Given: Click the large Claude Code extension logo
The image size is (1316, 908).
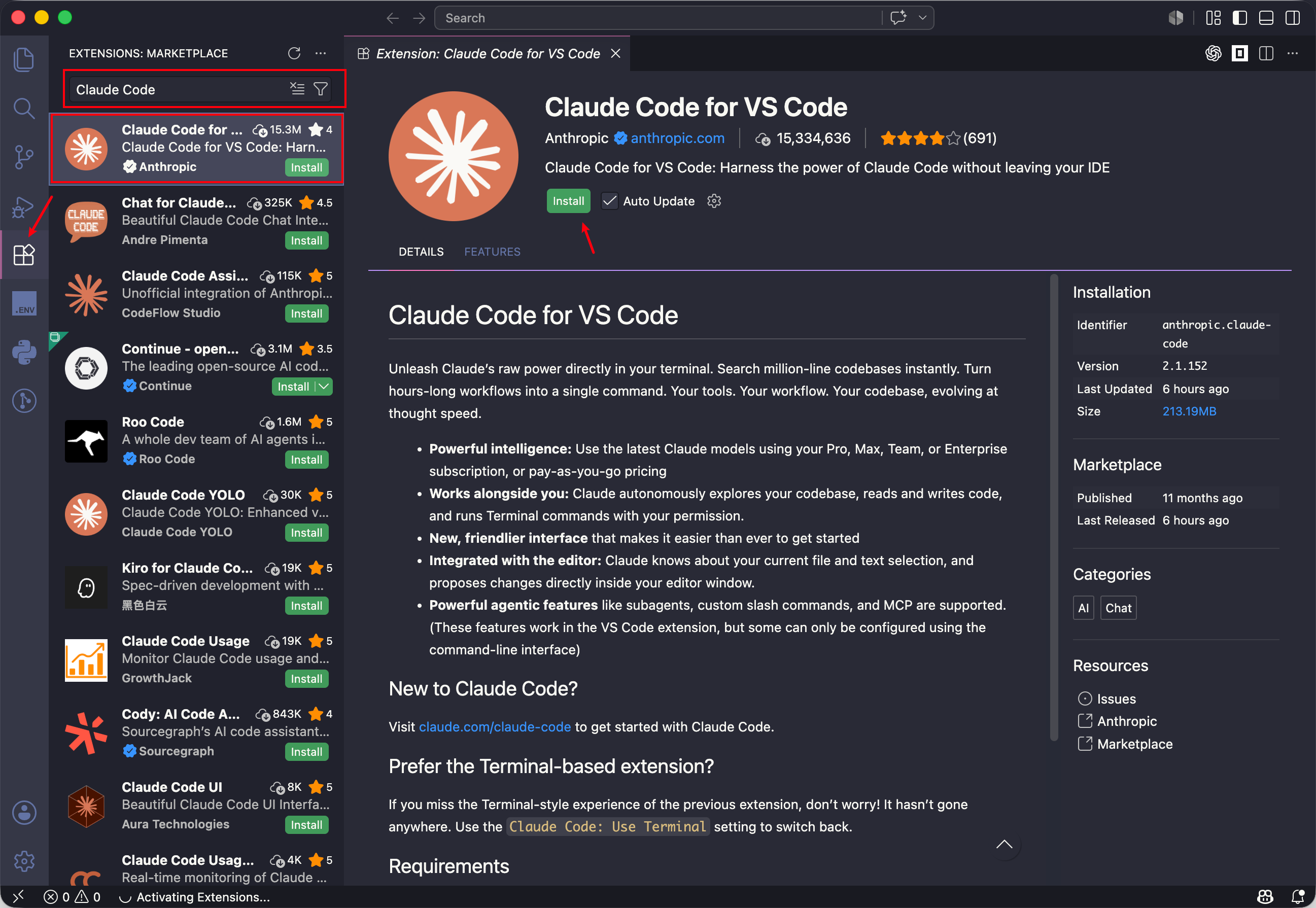Looking at the screenshot, I should [454, 156].
